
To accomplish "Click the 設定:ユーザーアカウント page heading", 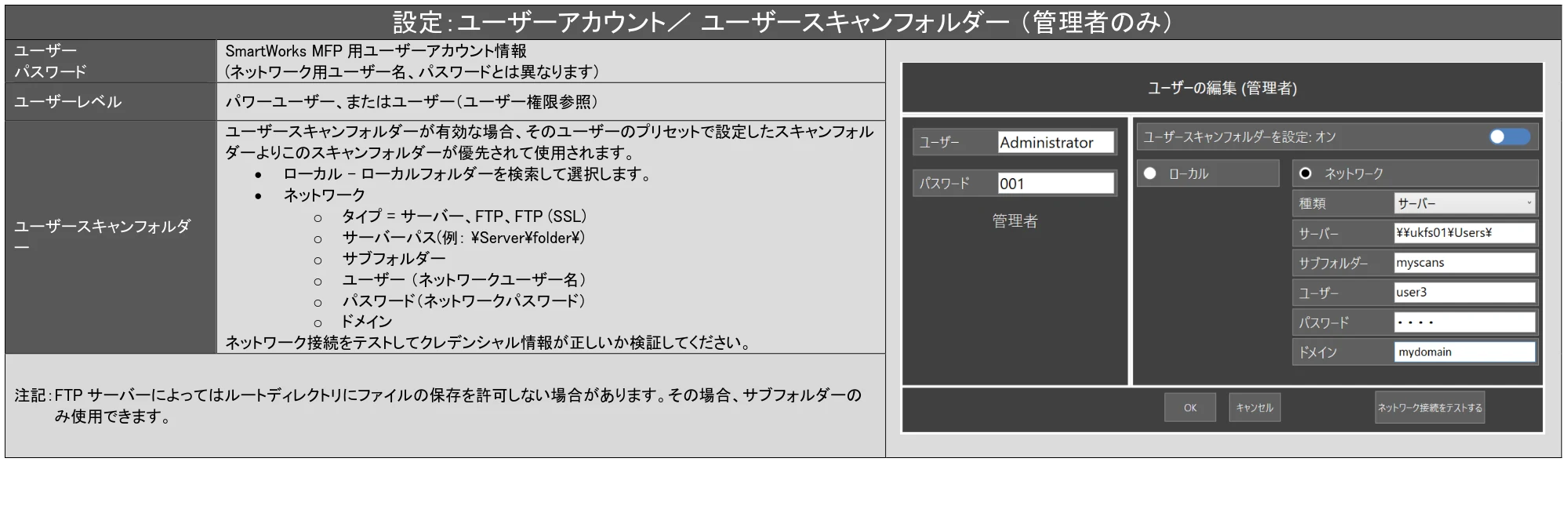I will coord(782,22).
